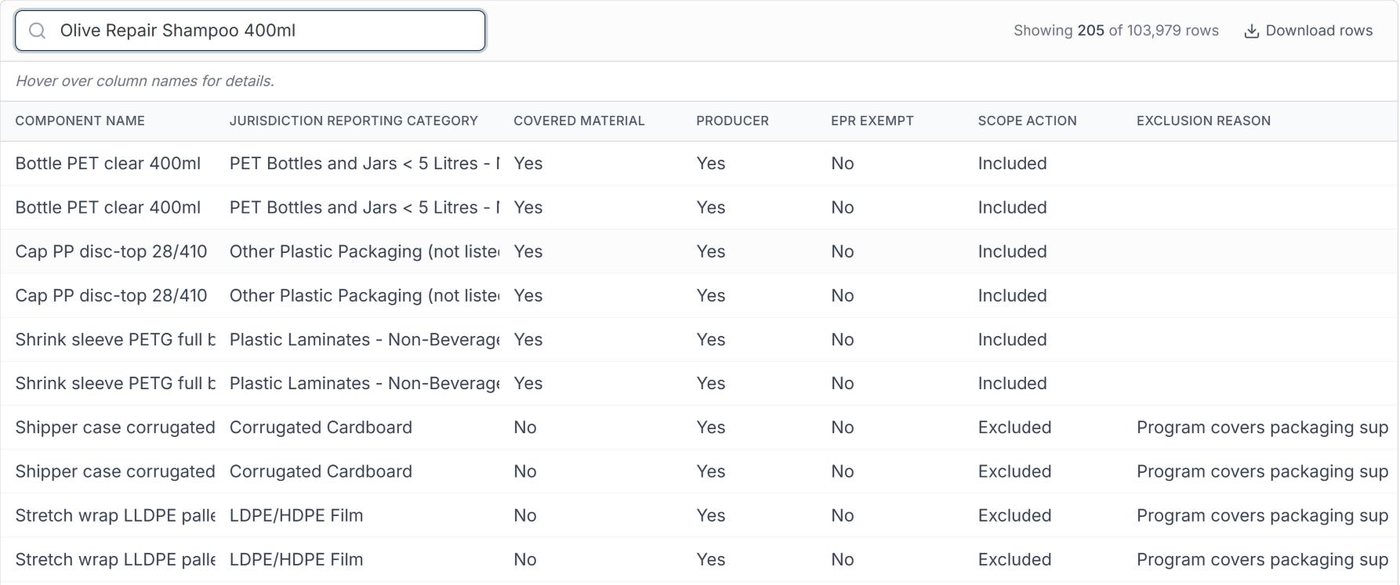Click Covered Material Yes in first Cap PP row
This screenshot has height=585, width=1400.
(528, 252)
